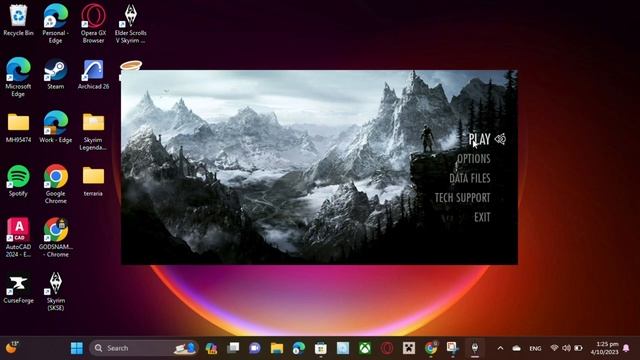Open the Xbox app from taskbar
The image size is (640, 360).
365,348
